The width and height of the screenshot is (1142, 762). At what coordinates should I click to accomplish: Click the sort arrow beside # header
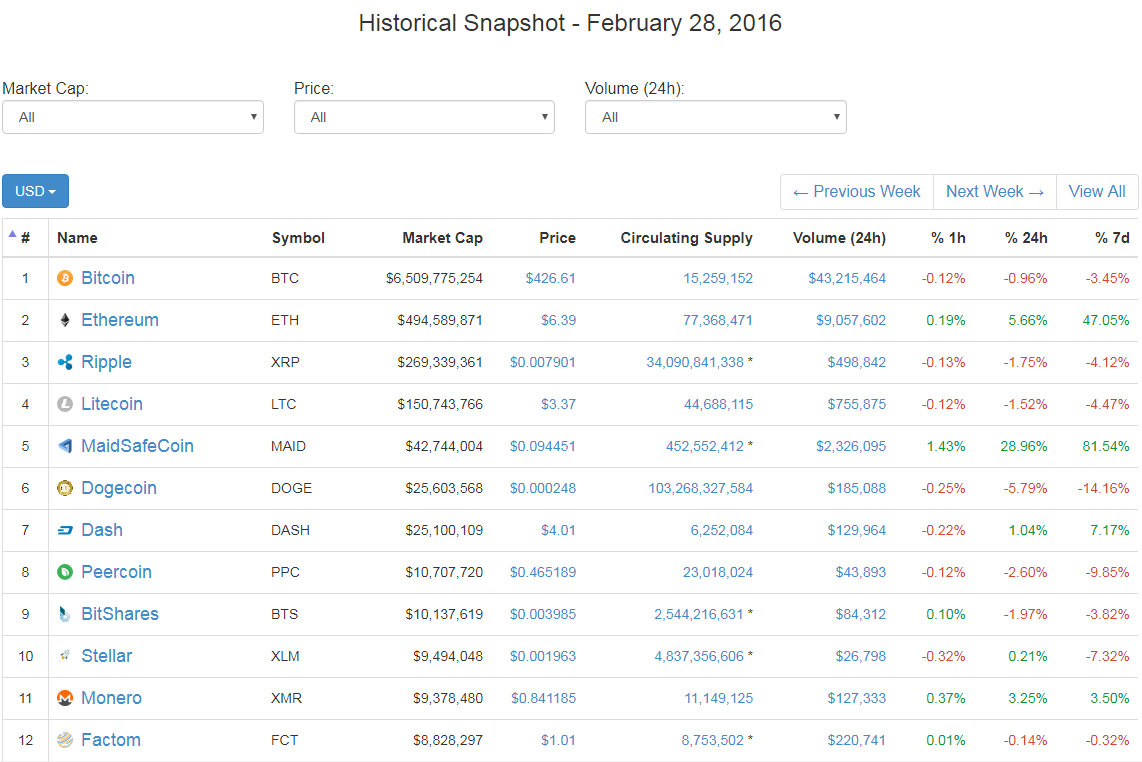tap(12, 234)
